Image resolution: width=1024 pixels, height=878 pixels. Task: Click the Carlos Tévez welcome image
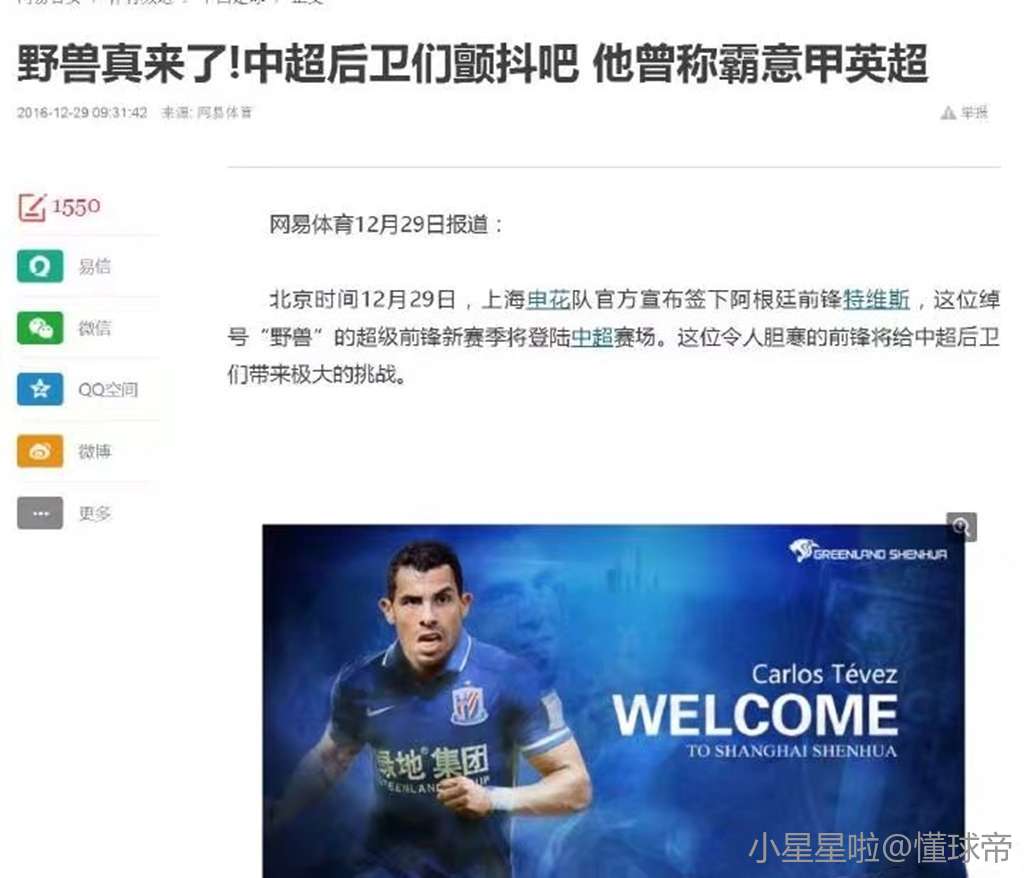(x=613, y=701)
